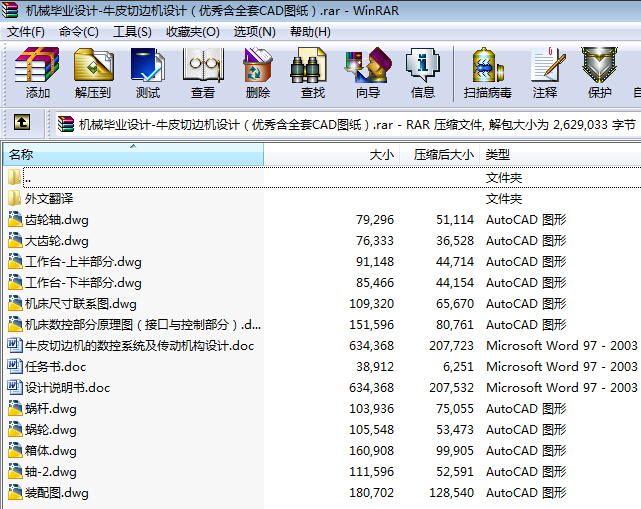This screenshot has height=509, width=641.
Task: Sort by the 类型 column header
Action: pyautogui.click(x=560, y=155)
